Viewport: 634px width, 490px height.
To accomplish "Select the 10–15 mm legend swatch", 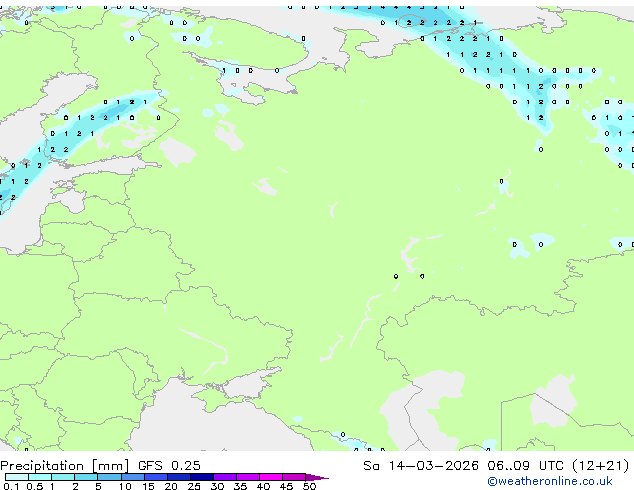I will point(133,477).
